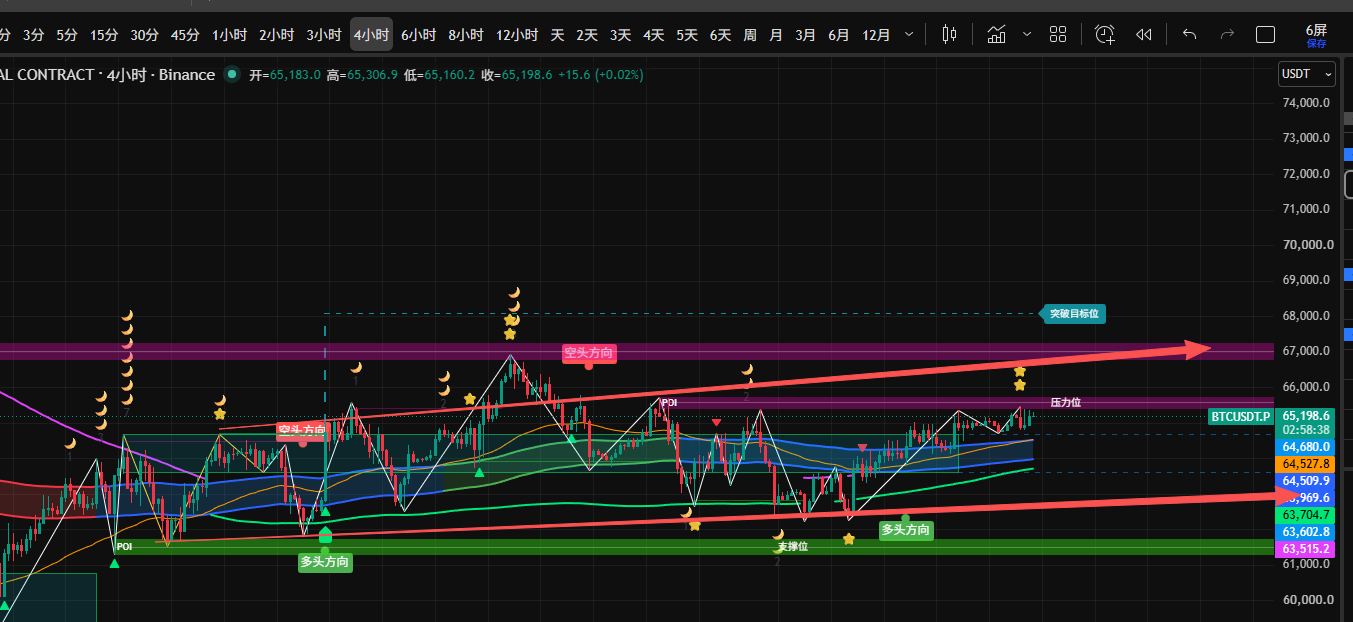The width and height of the screenshot is (1353, 622).
Task: Choose the 天 daily interval
Action: click(x=557, y=34)
